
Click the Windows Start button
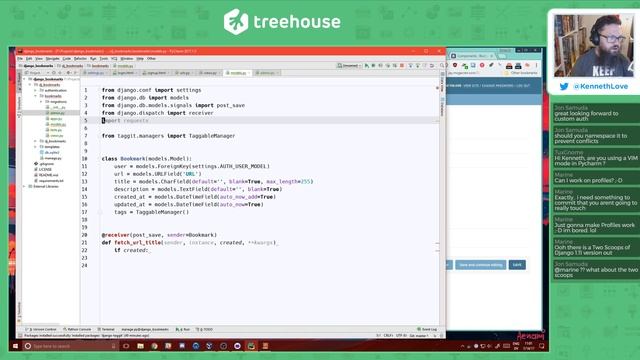pos(16,346)
